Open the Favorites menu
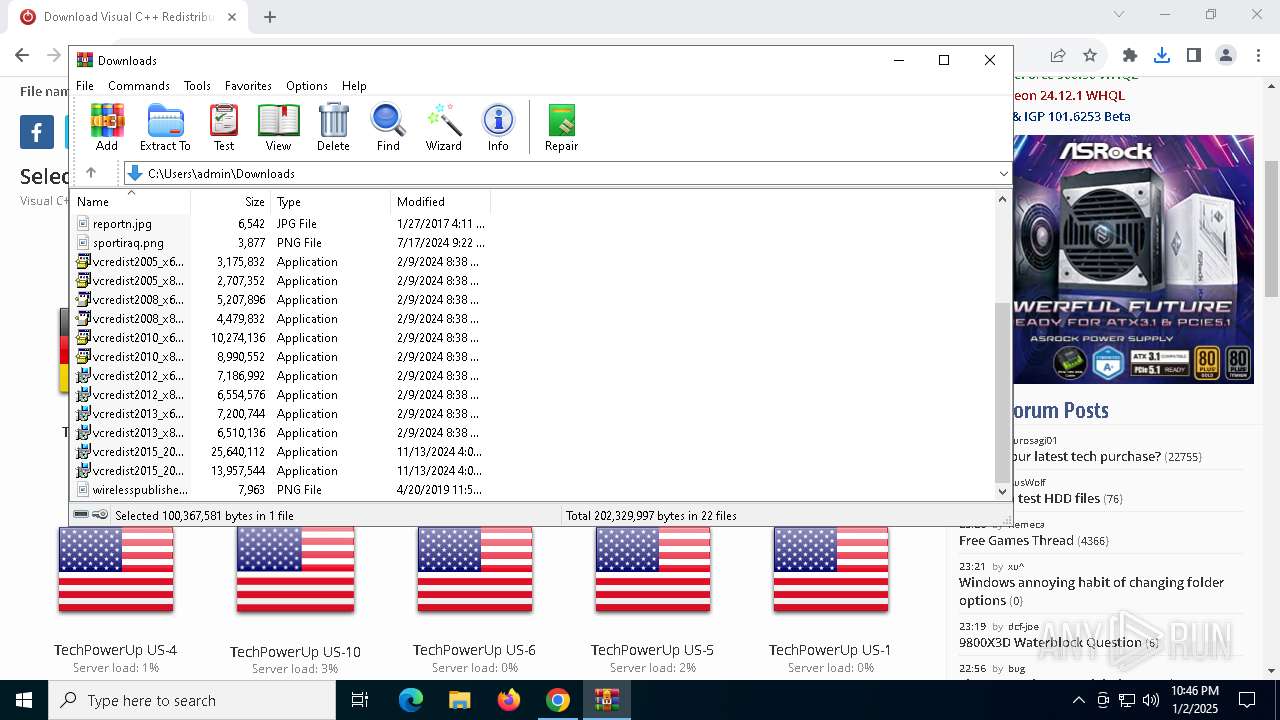Viewport: 1280px width, 720px height. pyautogui.click(x=248, y=86)
